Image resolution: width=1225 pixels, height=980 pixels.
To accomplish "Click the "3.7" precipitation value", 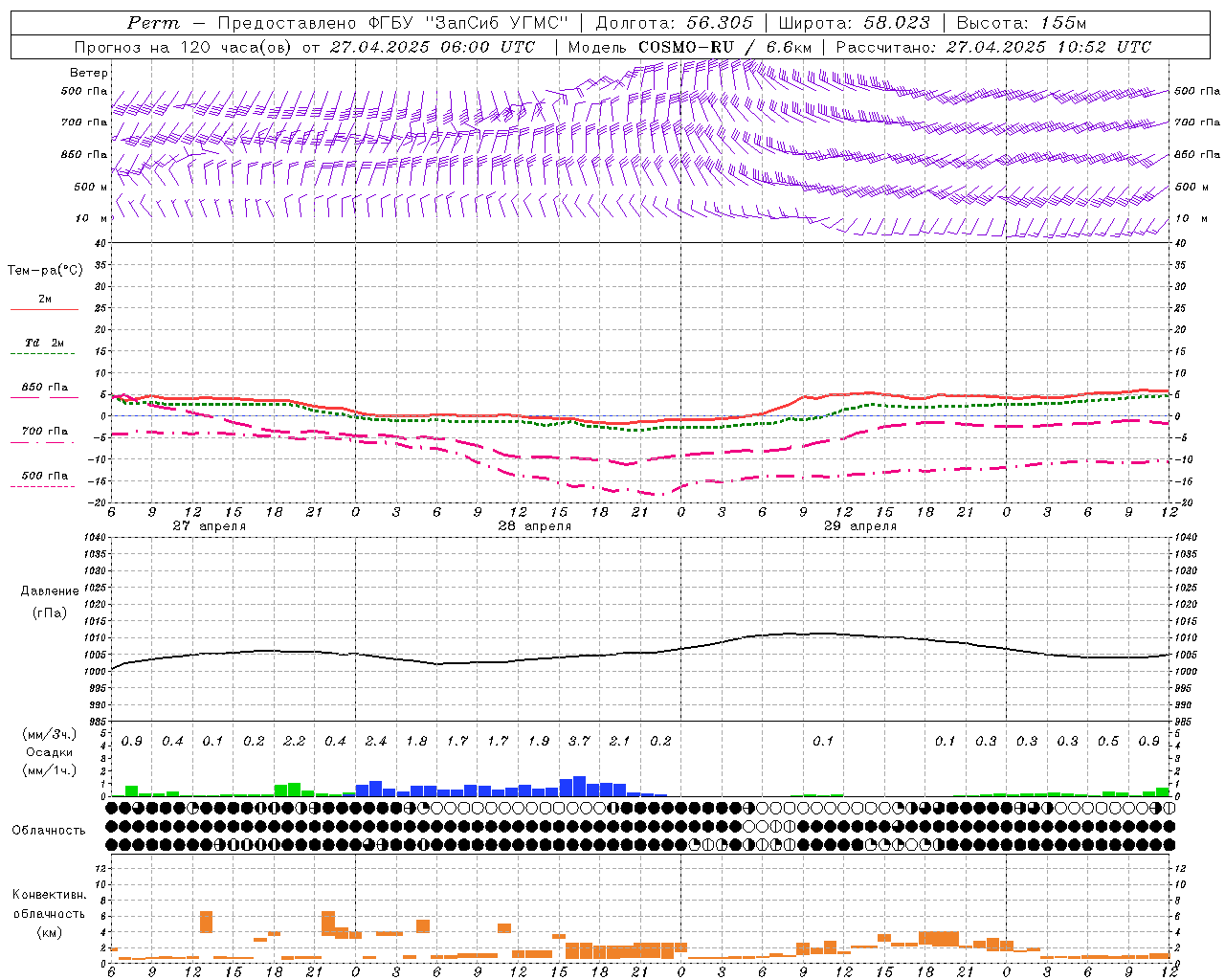I will [x=579, y=742].
